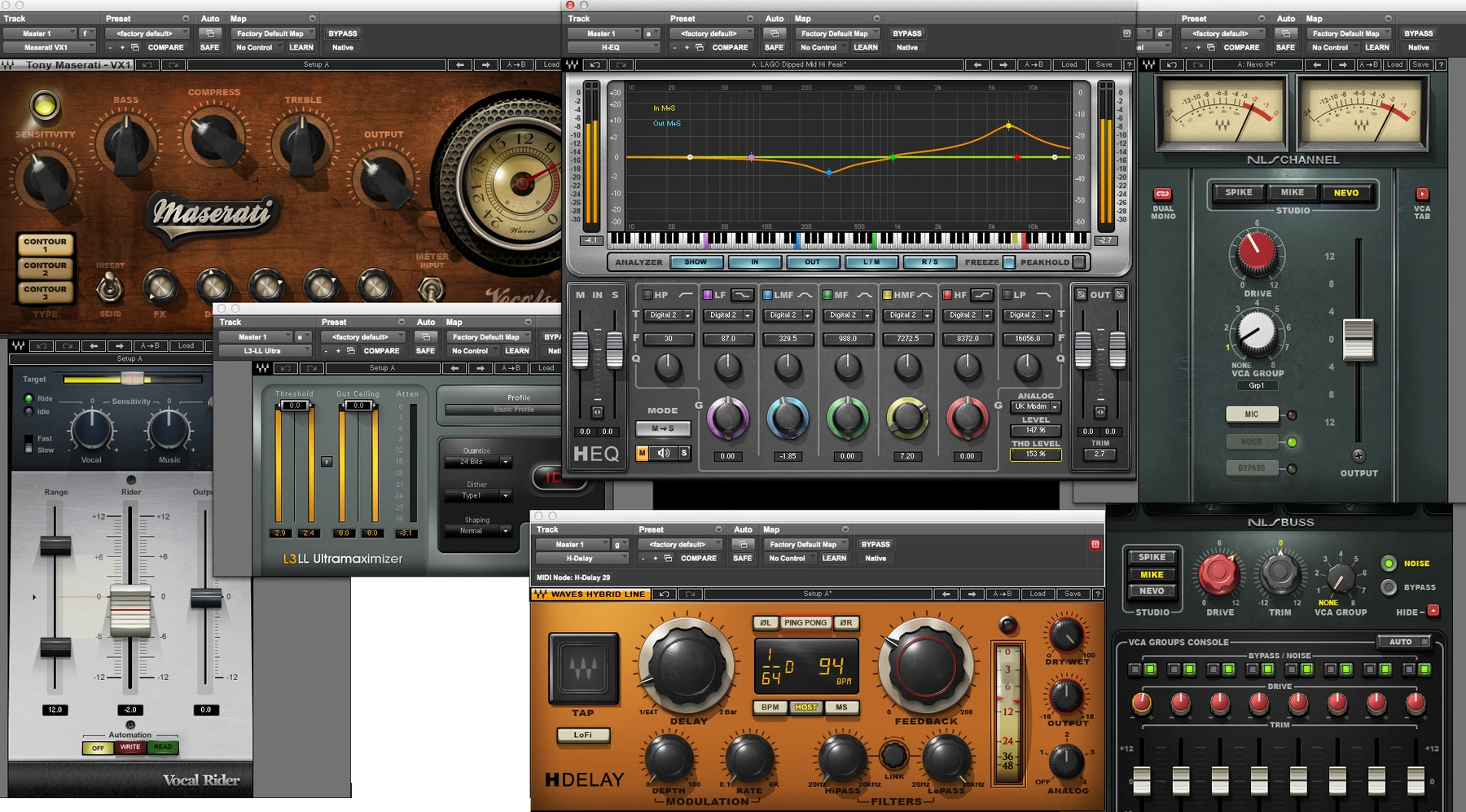Select NEVO studio tab in NLS Channel
Image resolution: width=1466 pixels, height=812 pixels.
(1346, 192)
